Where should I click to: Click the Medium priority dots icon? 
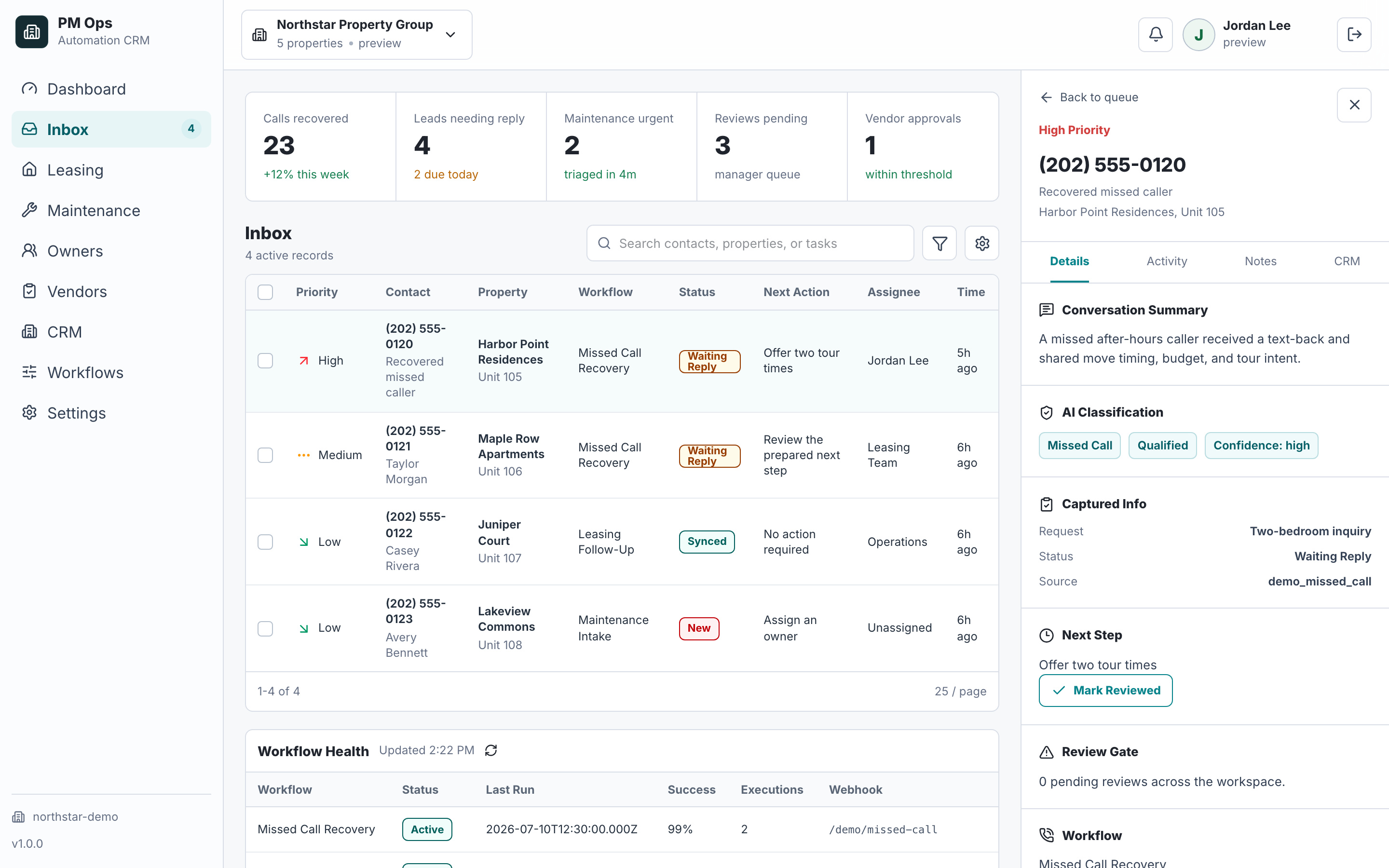(304, 455)
